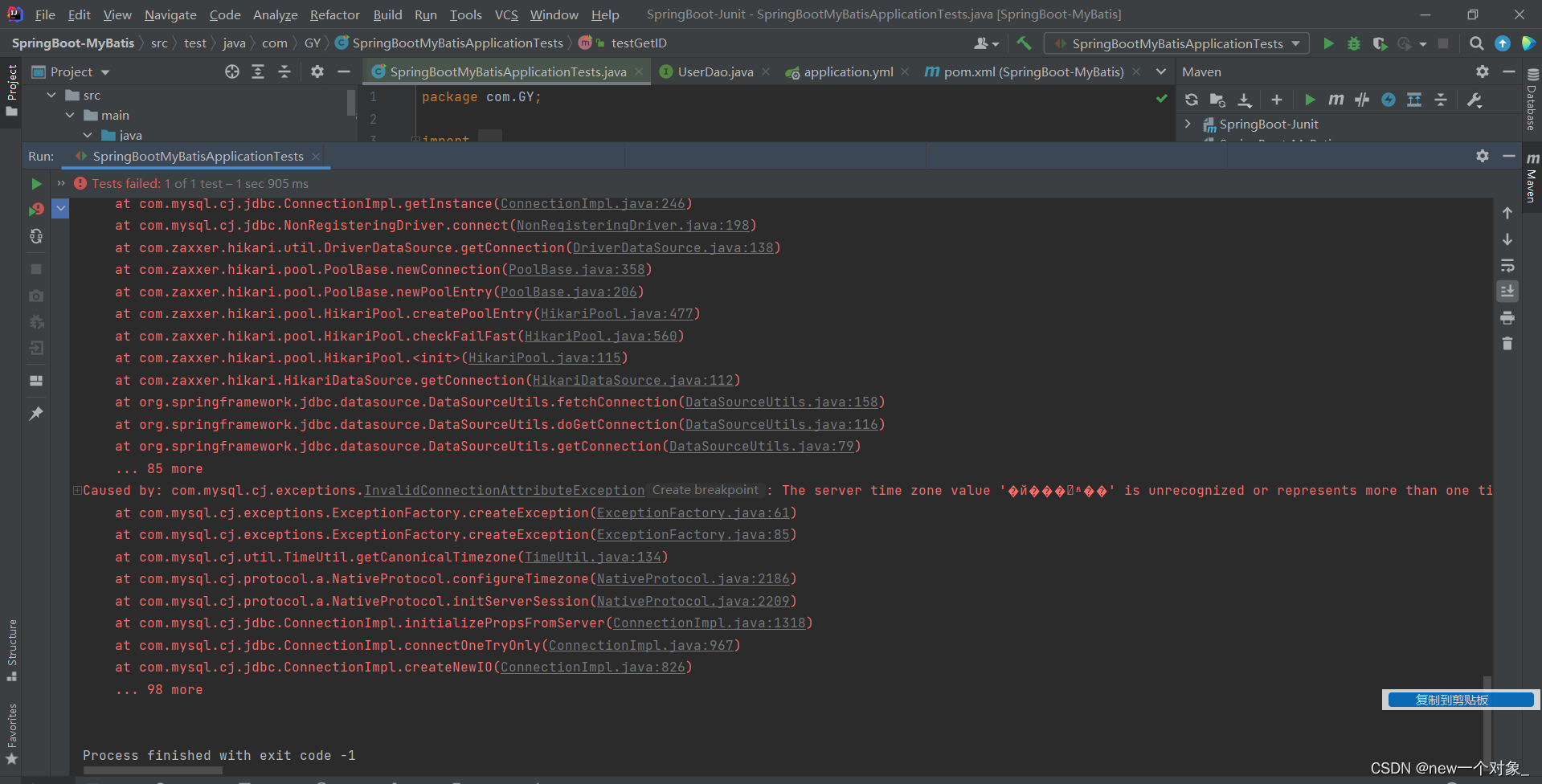Run Maven build green play icon

[x=1310, y=100]
